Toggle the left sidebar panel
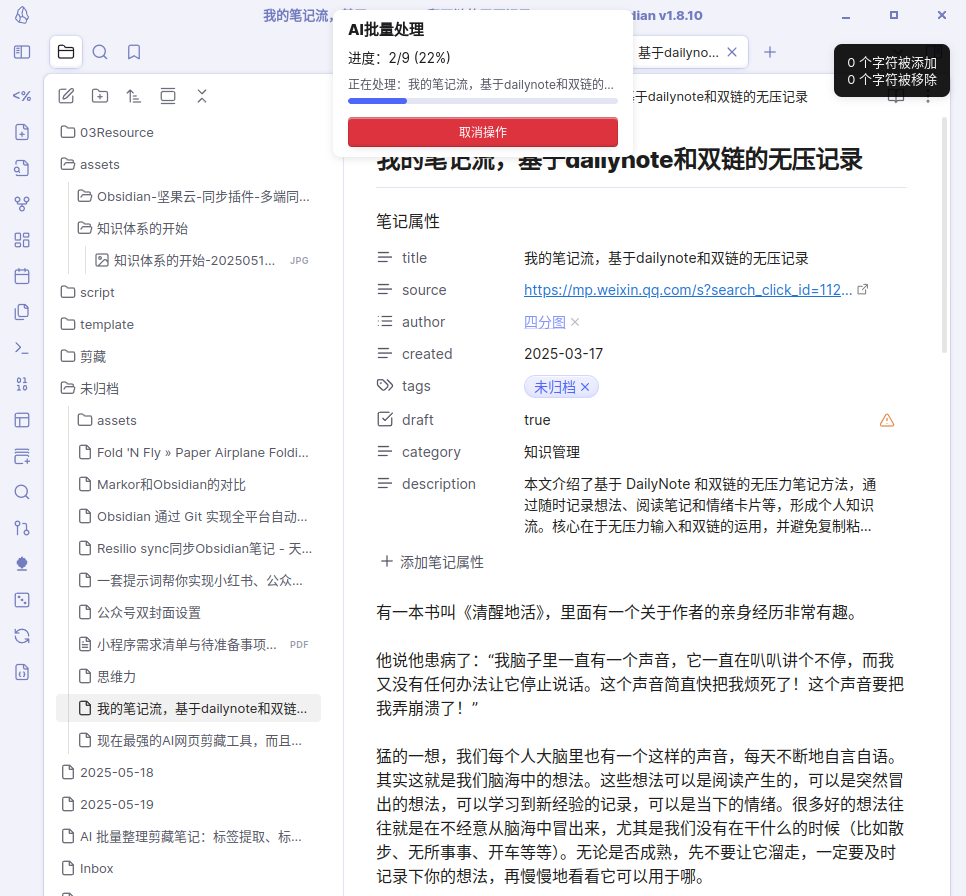This screenshot has height=896, width=966. (x=22, y=52)
